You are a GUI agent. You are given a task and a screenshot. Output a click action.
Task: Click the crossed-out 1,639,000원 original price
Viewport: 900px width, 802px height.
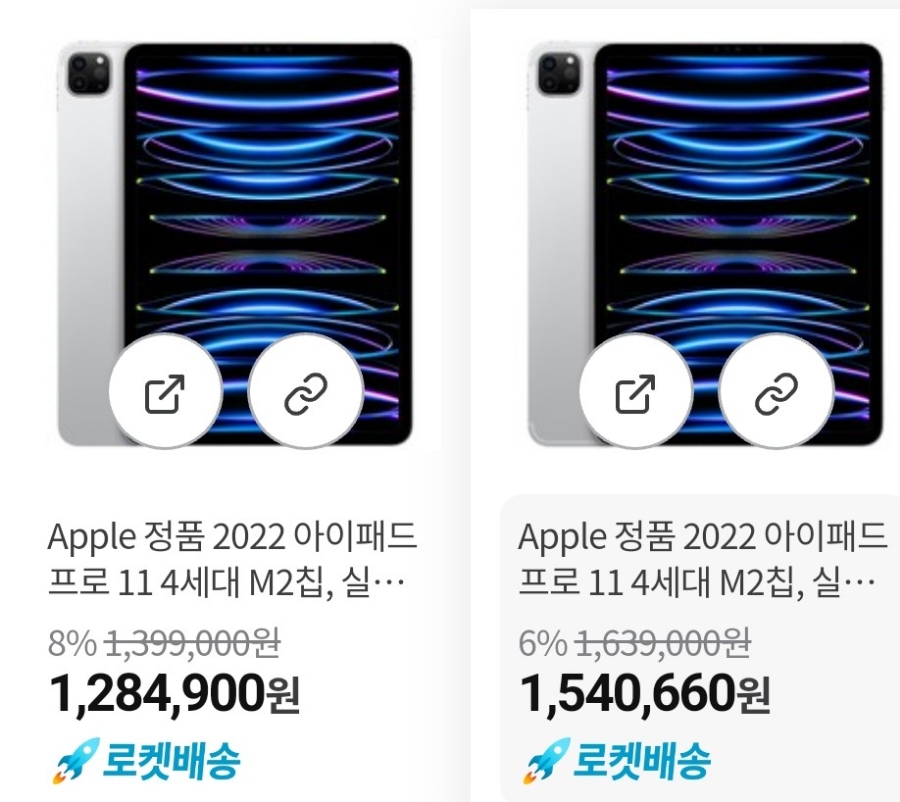coord(663,642)
